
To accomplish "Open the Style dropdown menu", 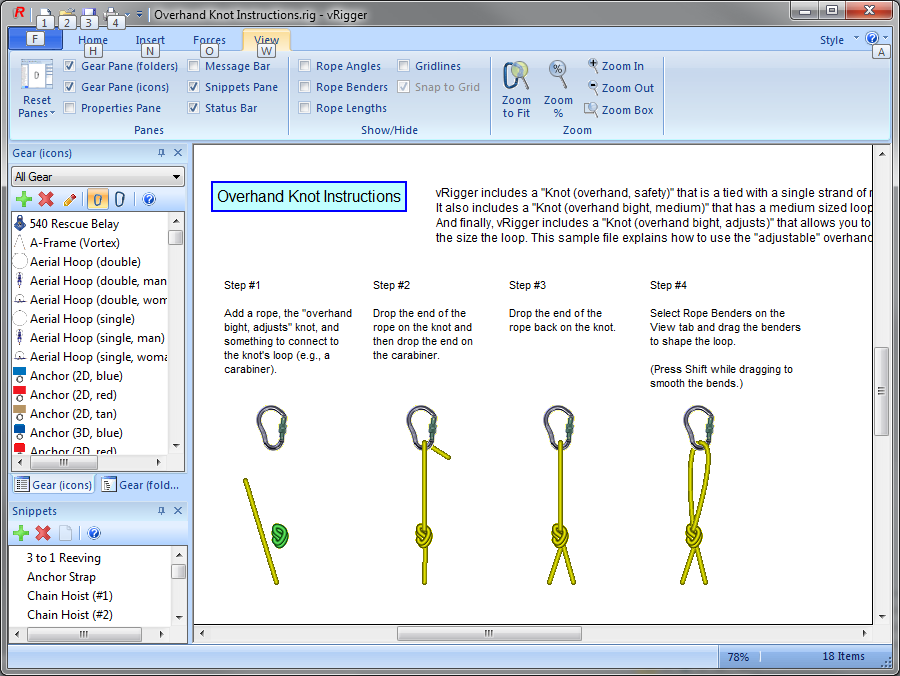I will [837, 40].
